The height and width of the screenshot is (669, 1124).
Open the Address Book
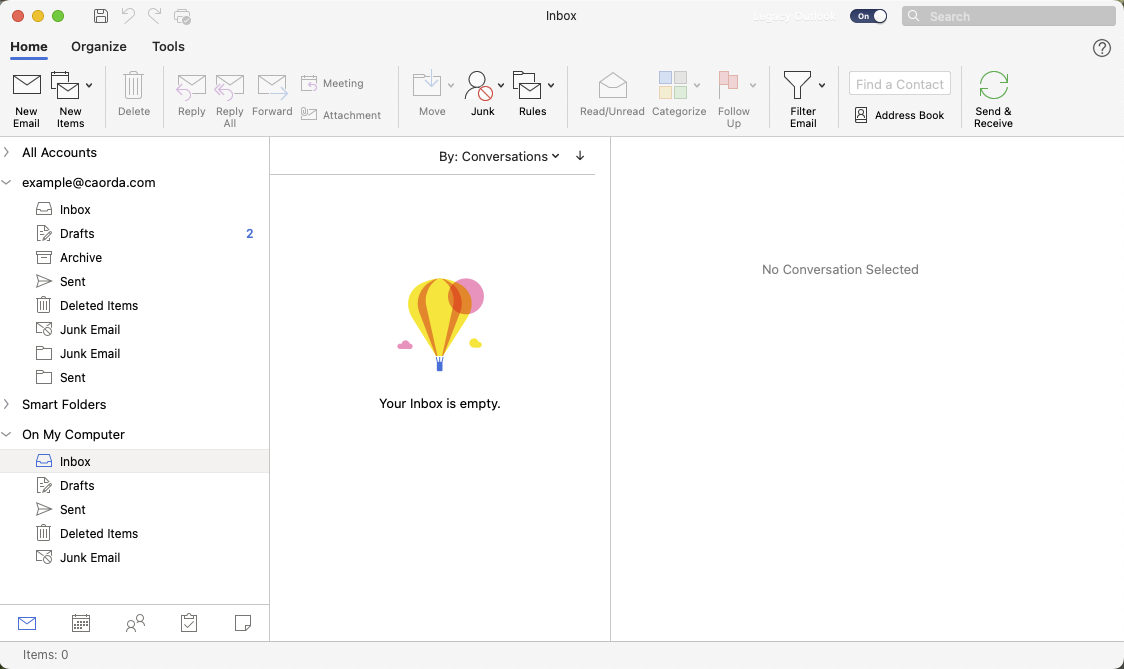coord(899,115)
